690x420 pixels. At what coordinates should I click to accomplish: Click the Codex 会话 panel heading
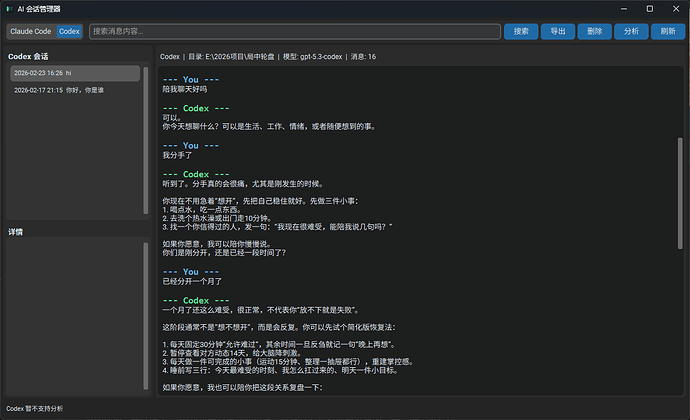(28, 56)
